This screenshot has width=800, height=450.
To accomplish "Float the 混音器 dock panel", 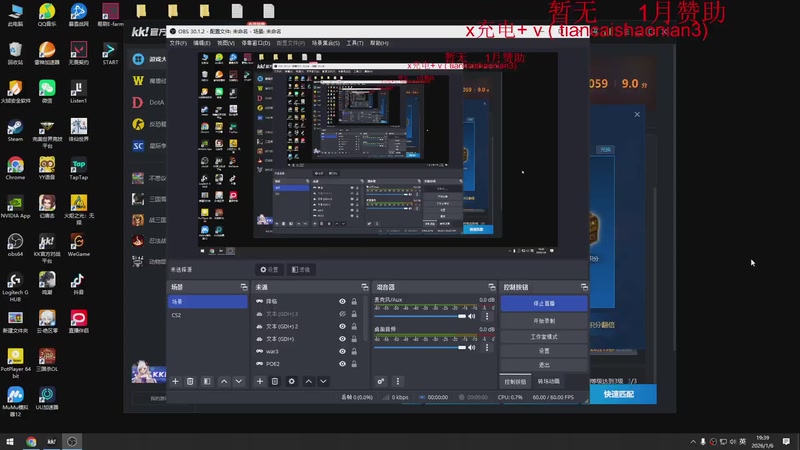I will tap(491, 287).
